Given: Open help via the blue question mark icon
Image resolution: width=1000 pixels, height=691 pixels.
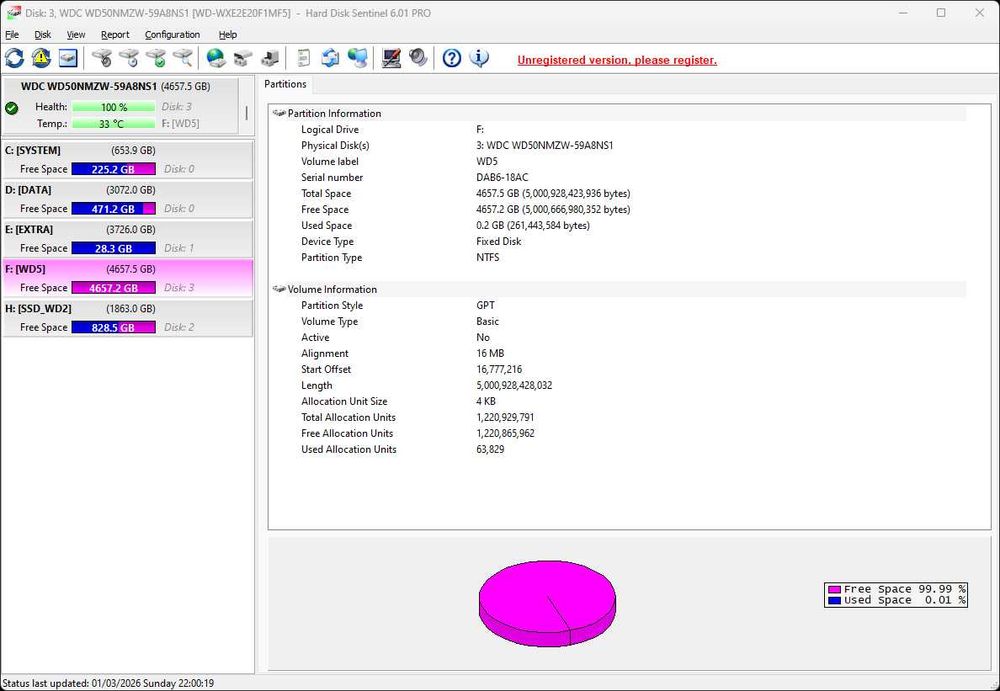Looking at the screenshot, I should [x=452, y=58].
